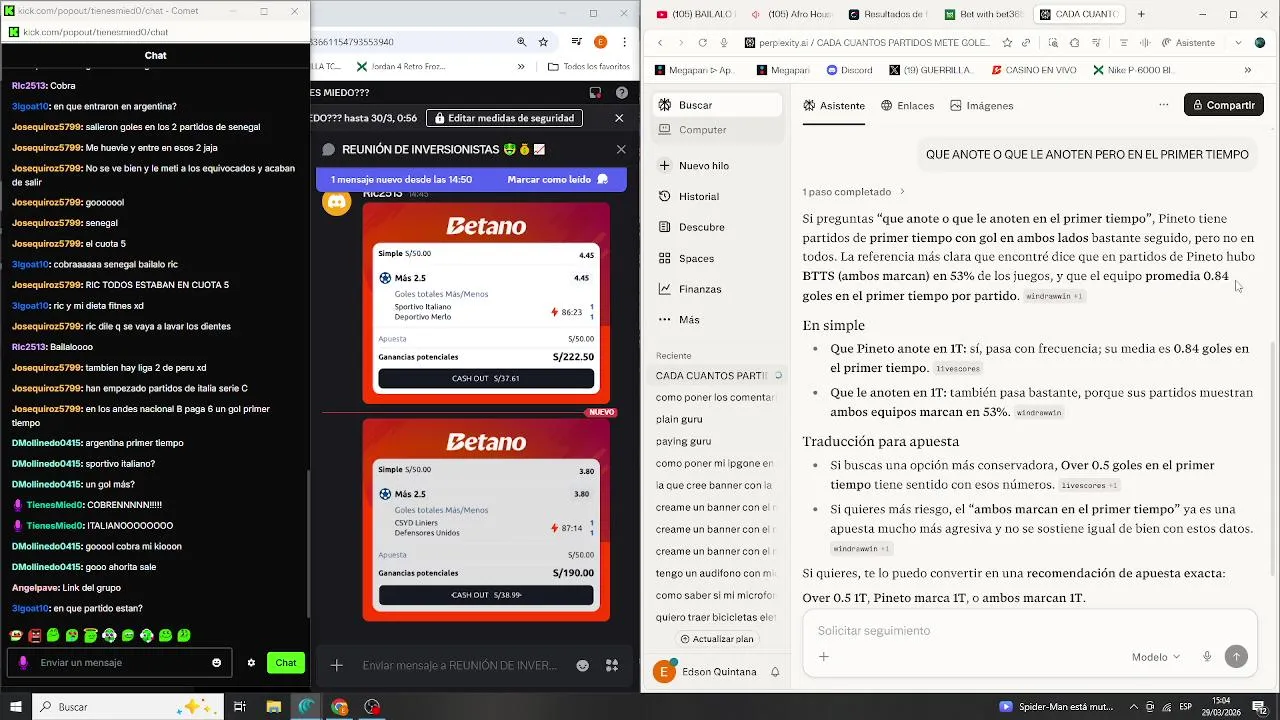This screenshot has width=1280, height=720.
Task: Open Kick chat settings gear
Action: pos(251,663)
